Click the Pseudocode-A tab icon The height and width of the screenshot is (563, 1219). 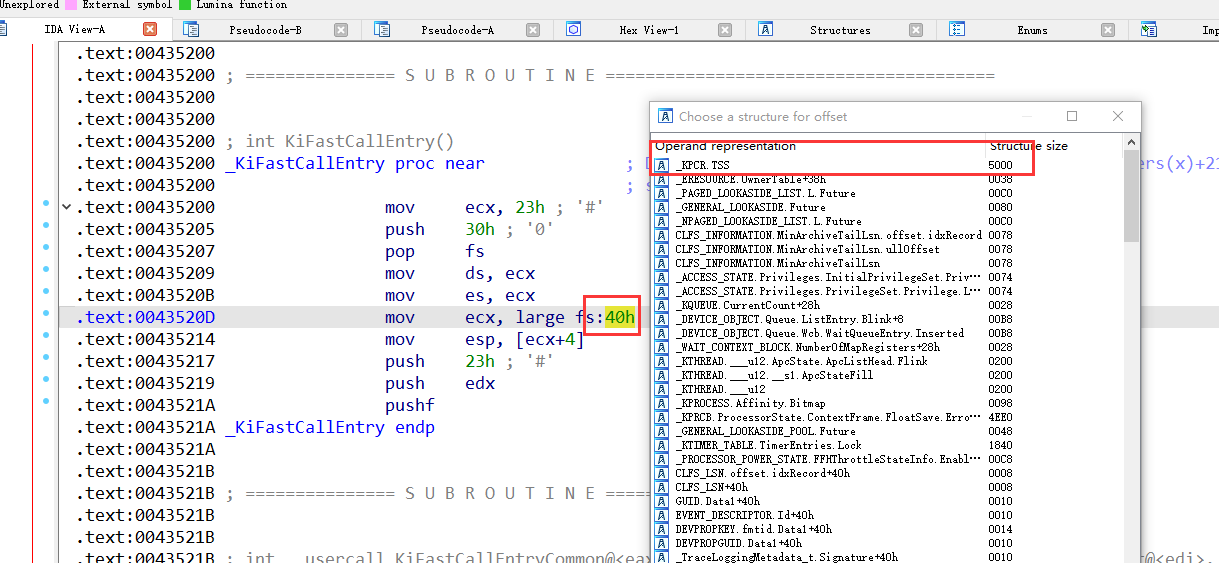(x=381, y=29)
